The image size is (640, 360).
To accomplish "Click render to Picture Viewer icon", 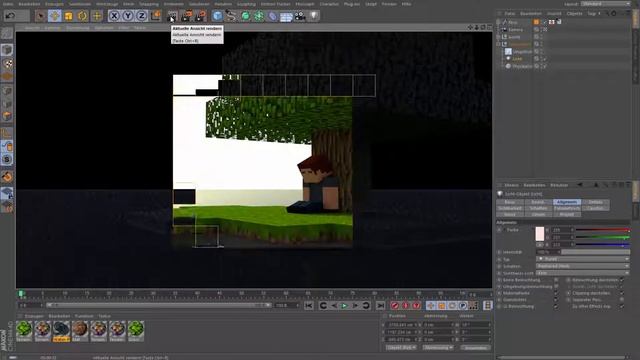I will coord(187,16).
